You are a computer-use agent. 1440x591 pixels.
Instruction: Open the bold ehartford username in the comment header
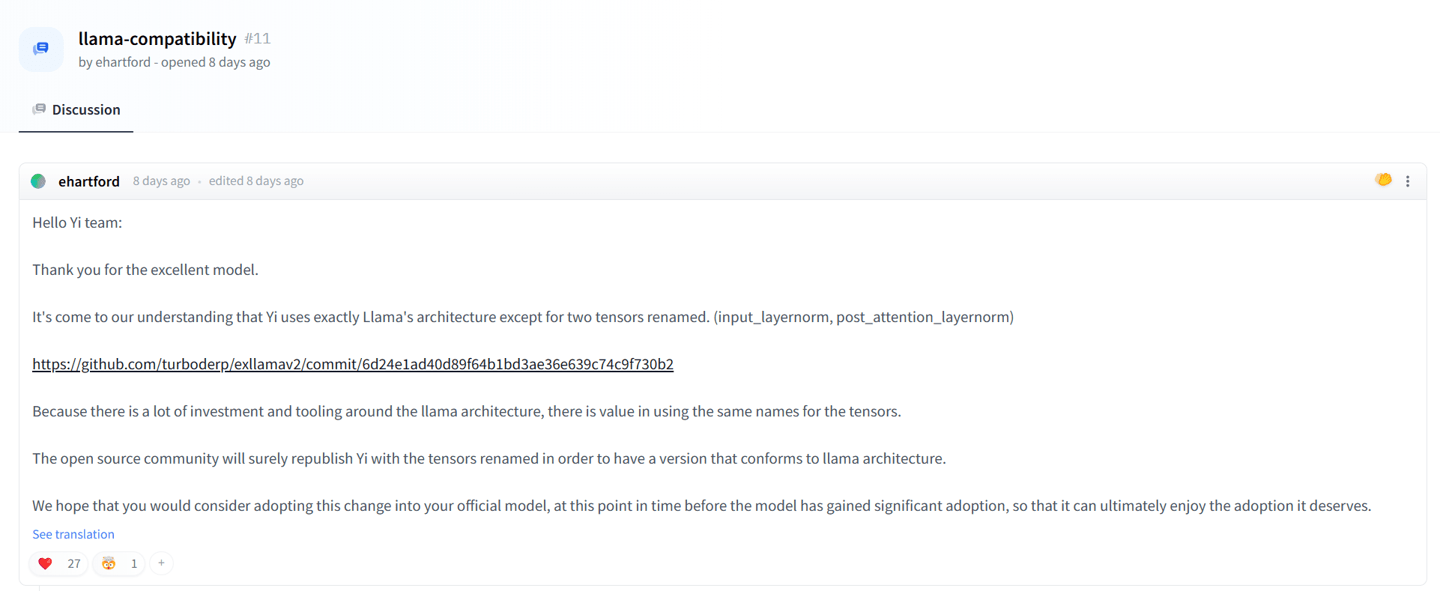click(89, 181)
